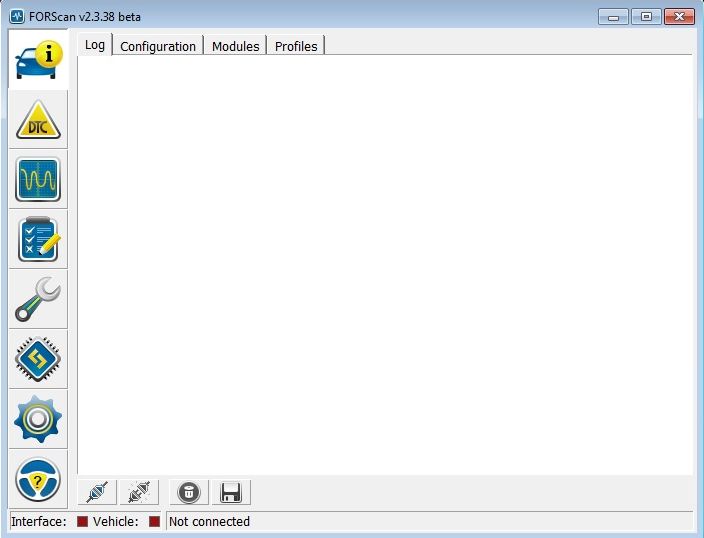704x538 pixels.
Task: Switch to the Log tab
Action: (x=95, y=45)
